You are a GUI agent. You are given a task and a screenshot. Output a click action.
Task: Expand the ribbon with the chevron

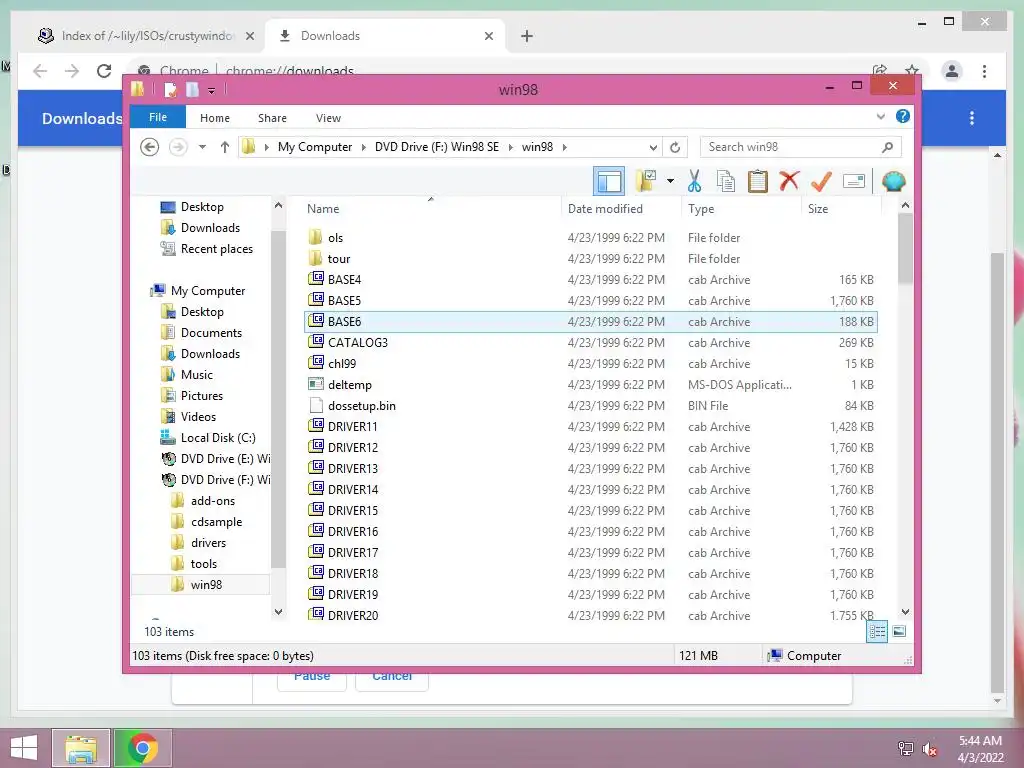(880, 117)
